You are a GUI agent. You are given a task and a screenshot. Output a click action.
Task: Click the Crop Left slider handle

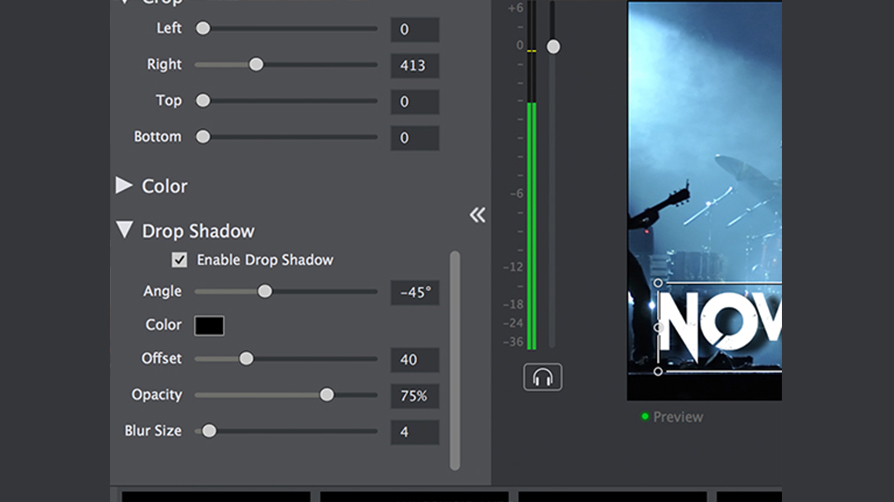point(203,29)
